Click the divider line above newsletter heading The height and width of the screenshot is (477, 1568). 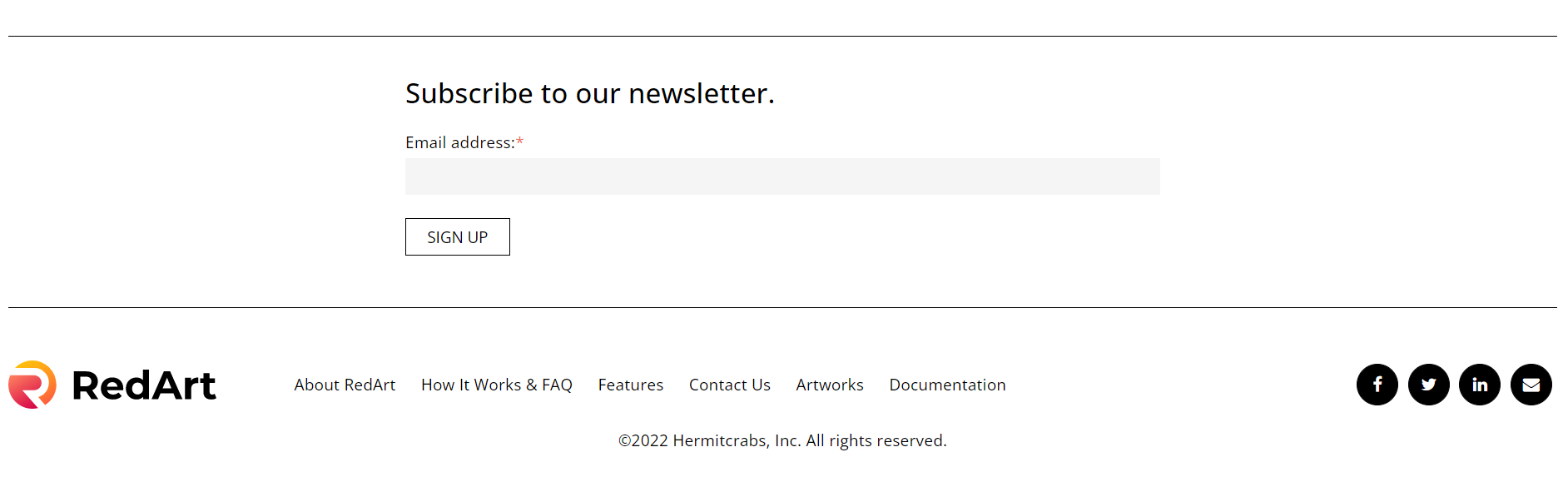[x=782, y=36]
